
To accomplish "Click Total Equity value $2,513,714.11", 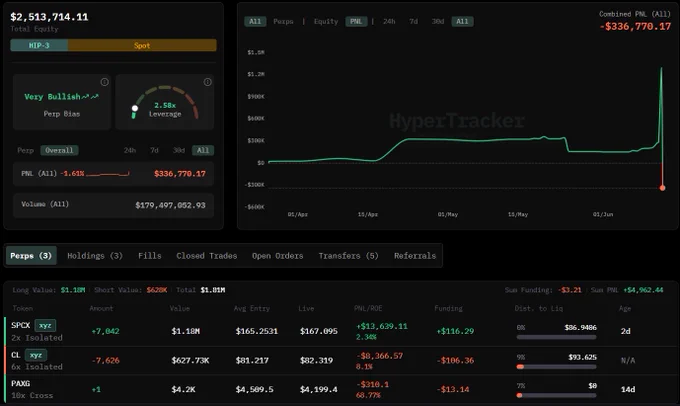I will coord(49,17).
